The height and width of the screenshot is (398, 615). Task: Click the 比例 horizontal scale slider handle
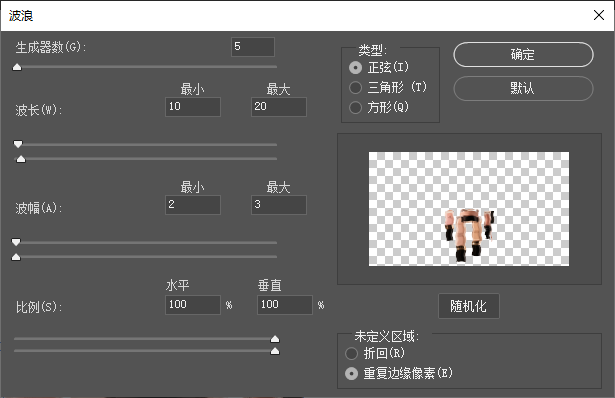click(275, 338)
